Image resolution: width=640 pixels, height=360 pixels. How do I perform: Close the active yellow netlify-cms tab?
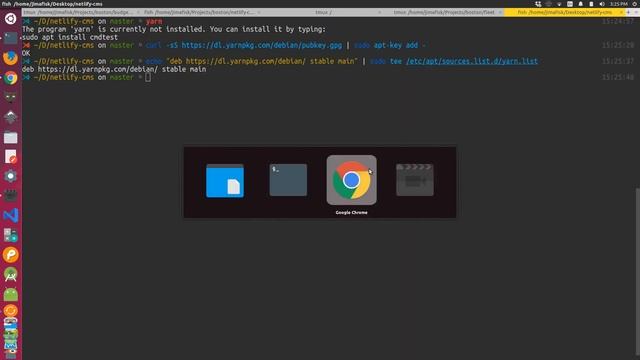click(621, 12)
